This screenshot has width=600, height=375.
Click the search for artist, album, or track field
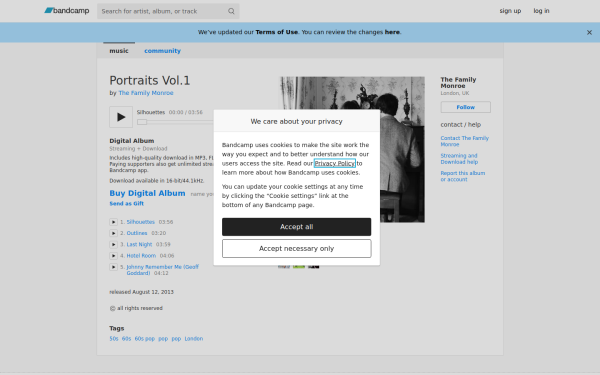click(x=168, y=11)
